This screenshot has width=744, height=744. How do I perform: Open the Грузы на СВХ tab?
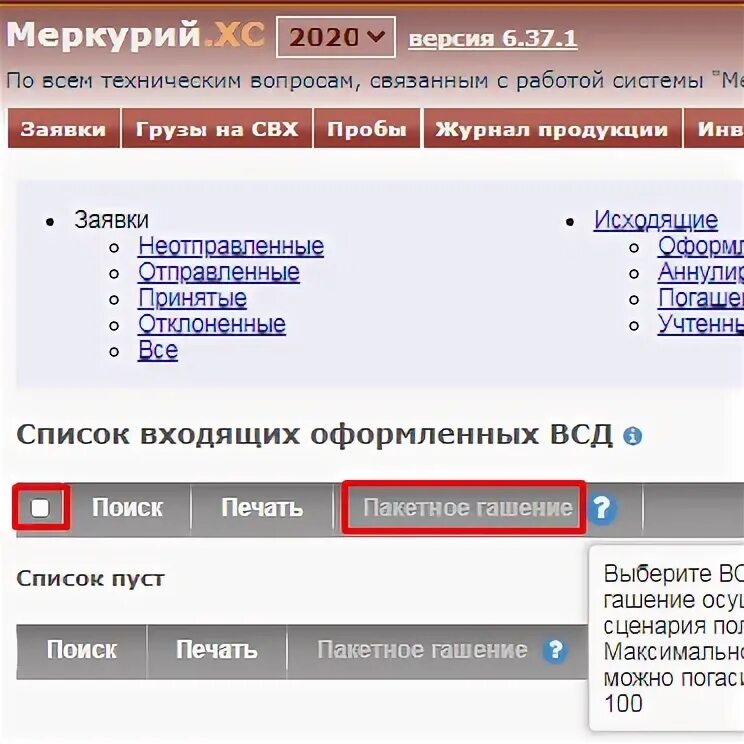pyautogui.click(x=217, y=129)
